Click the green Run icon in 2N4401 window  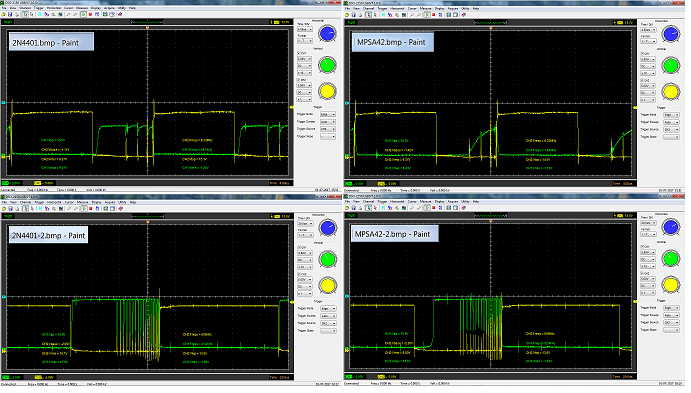(x=83, y=14)
